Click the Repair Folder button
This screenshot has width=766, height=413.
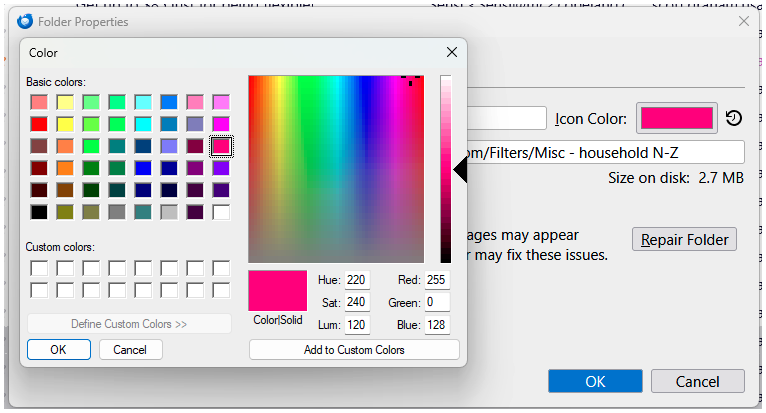[685, 240]
